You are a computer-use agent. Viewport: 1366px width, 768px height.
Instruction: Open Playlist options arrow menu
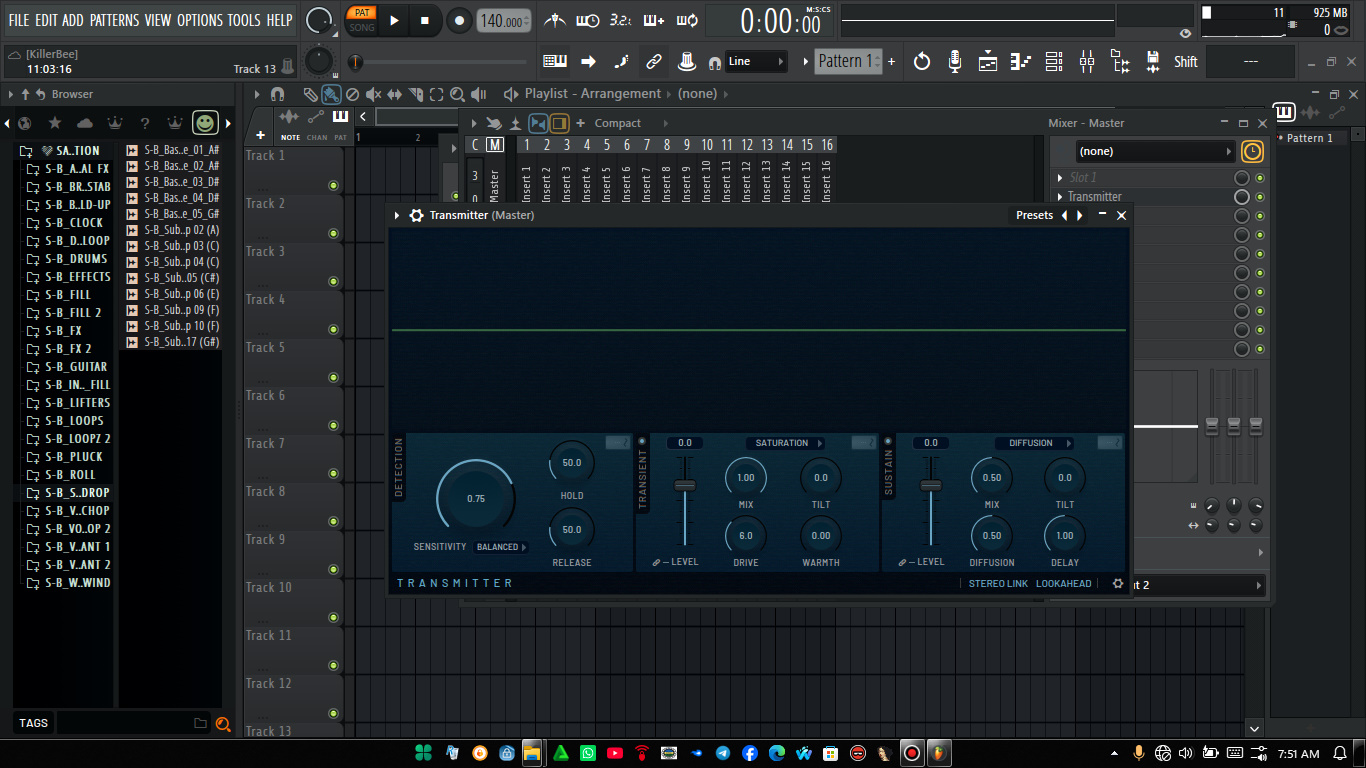257,94
